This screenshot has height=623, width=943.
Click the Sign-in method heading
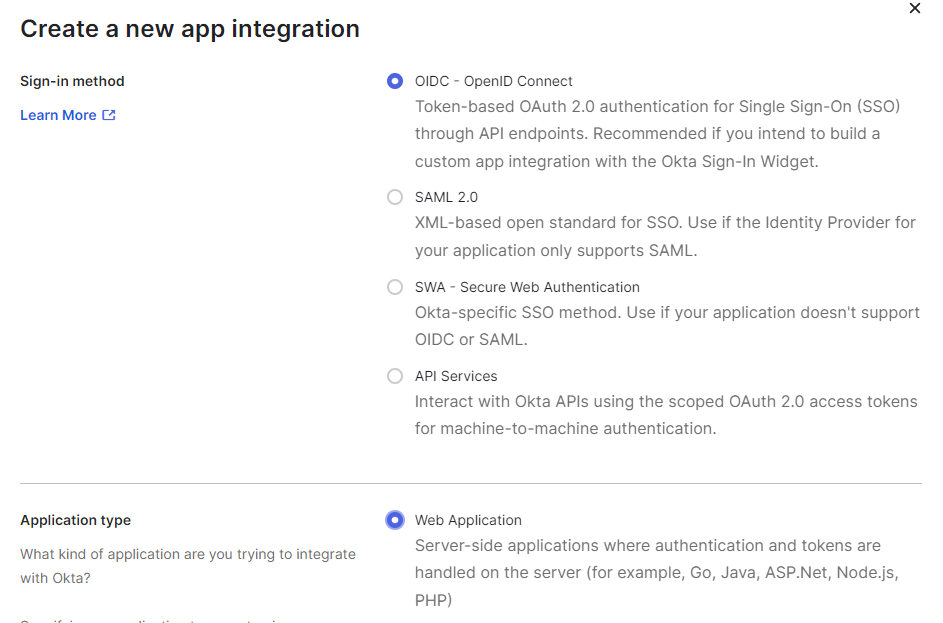point(72,81)
